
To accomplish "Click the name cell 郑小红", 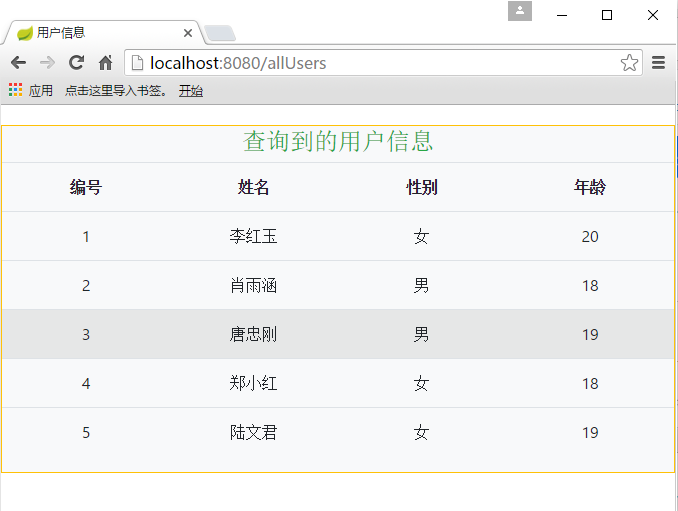I will [x=253, y=383].
